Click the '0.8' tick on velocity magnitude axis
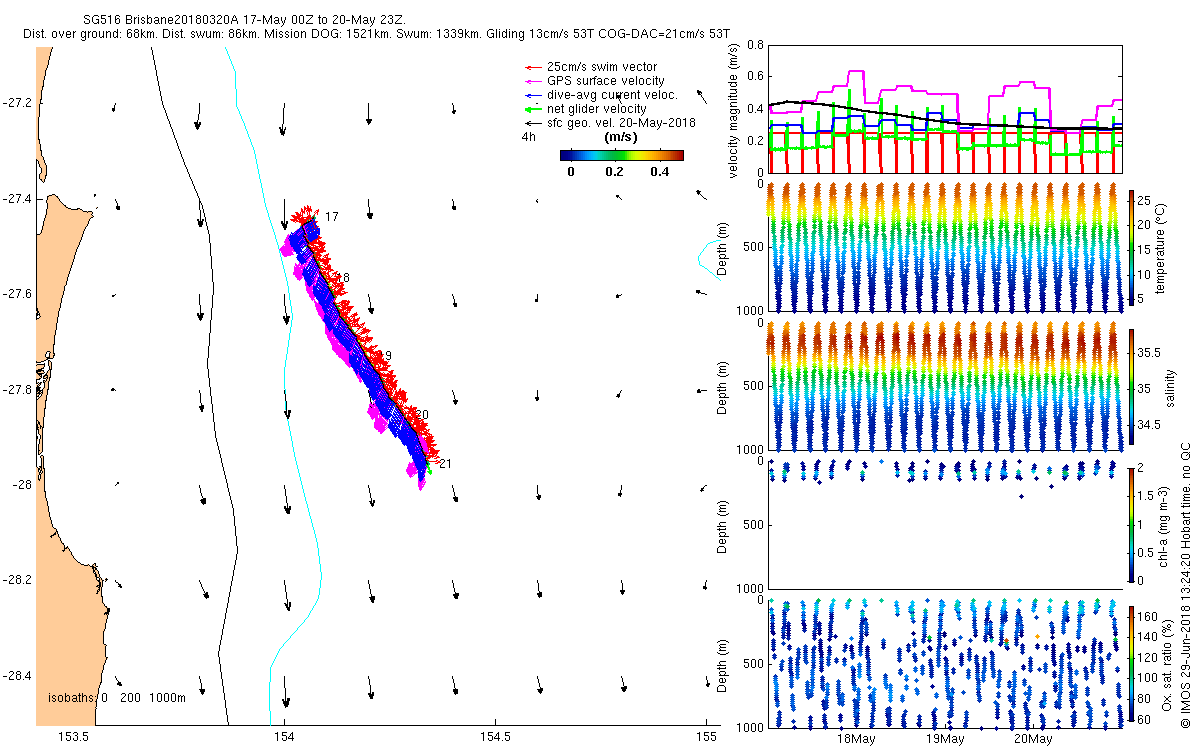This screenshot has width=1200, height=750. click(755, 46)
